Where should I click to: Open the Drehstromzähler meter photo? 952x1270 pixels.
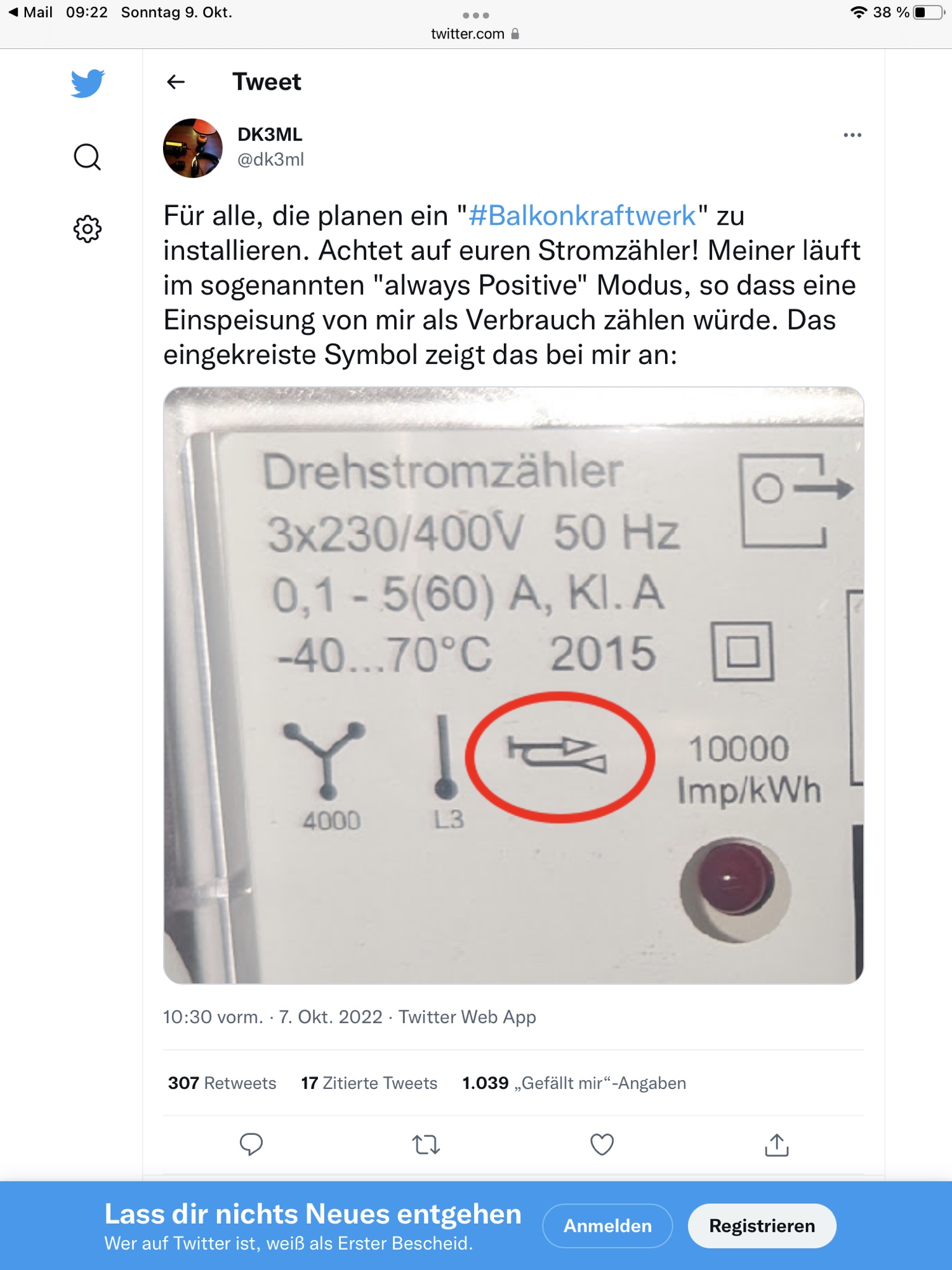pyautogui.click(x=513, y=685)
